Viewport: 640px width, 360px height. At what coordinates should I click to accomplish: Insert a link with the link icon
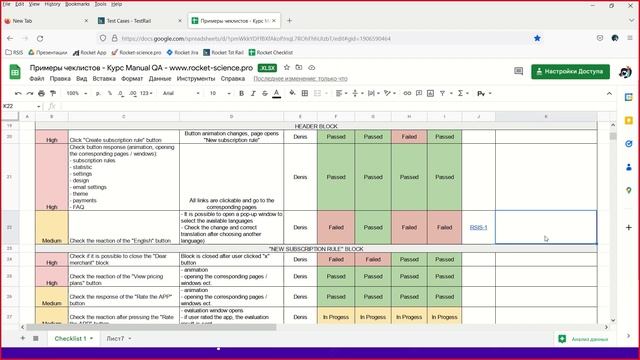(x=407, y=93)
